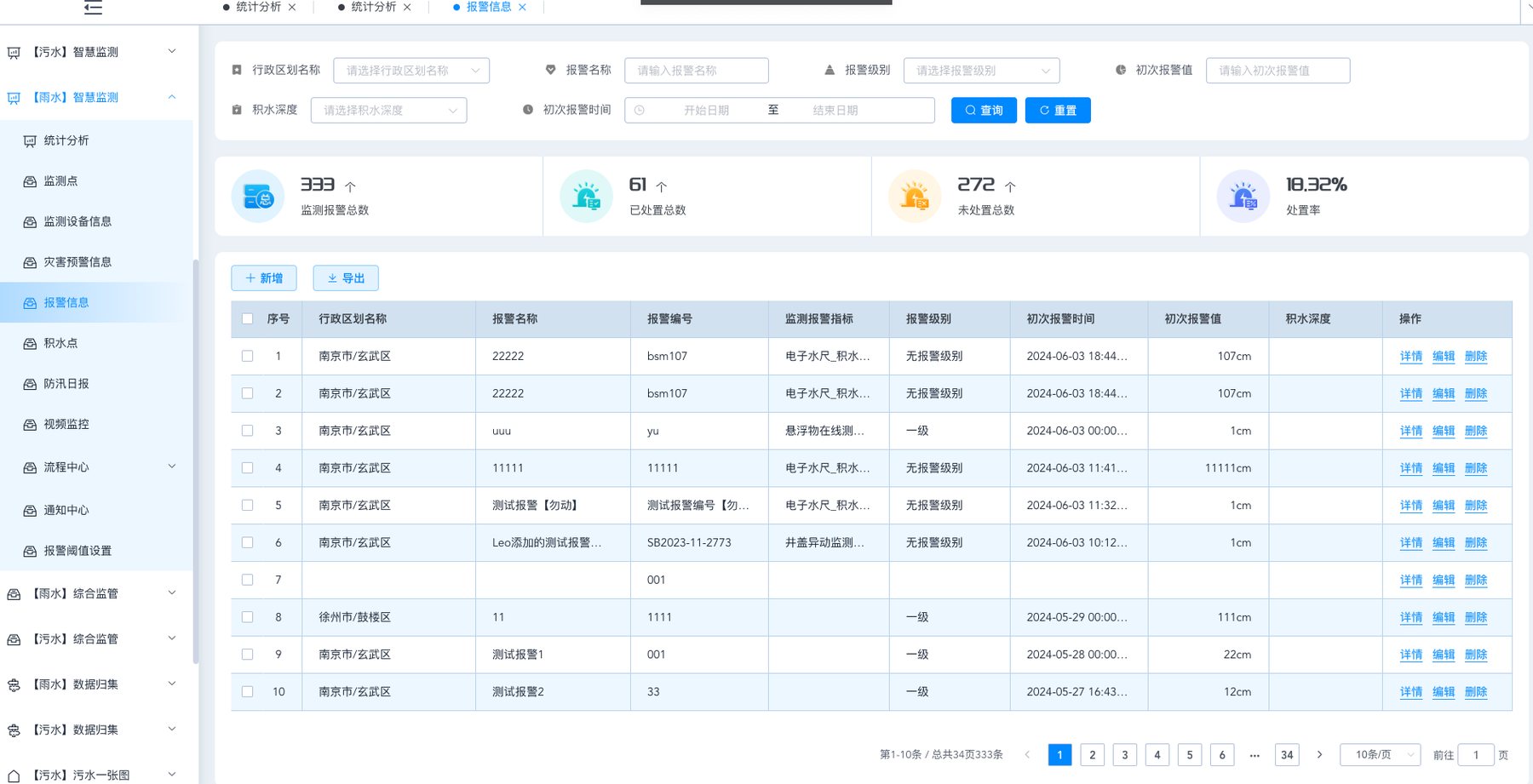Click the 积水点 sidebar icon
Viewport: 1533px width, 784px height.
point(30,344)
